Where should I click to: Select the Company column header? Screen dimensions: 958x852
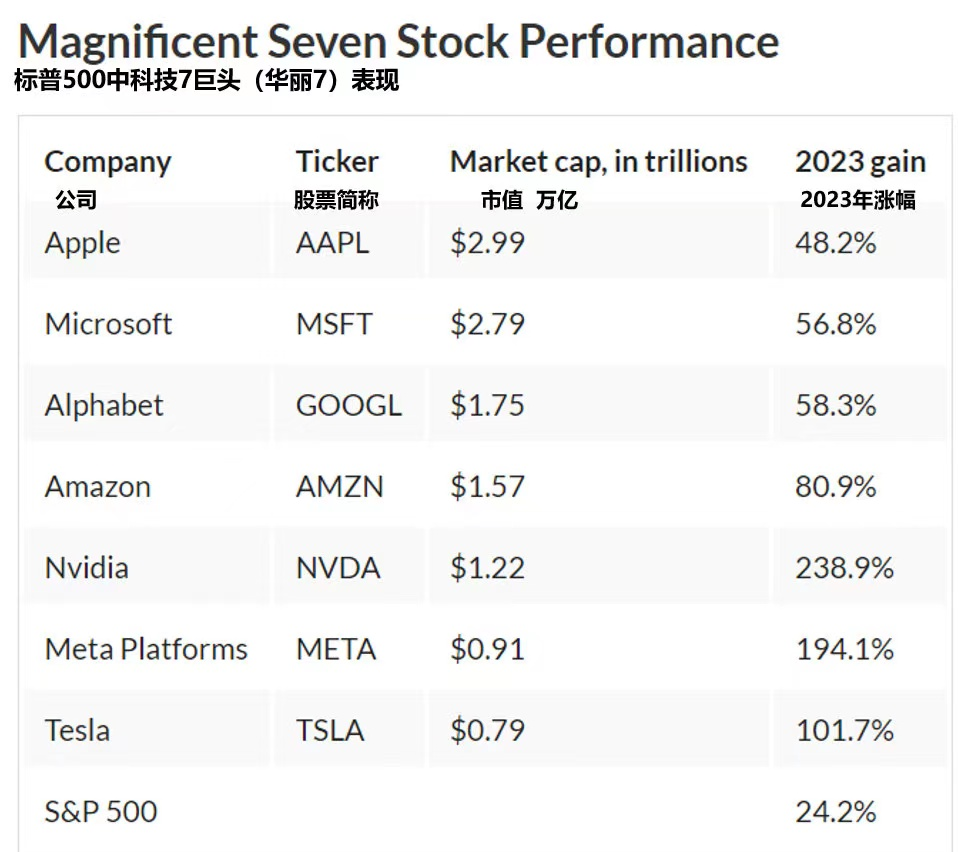[107, 162]
